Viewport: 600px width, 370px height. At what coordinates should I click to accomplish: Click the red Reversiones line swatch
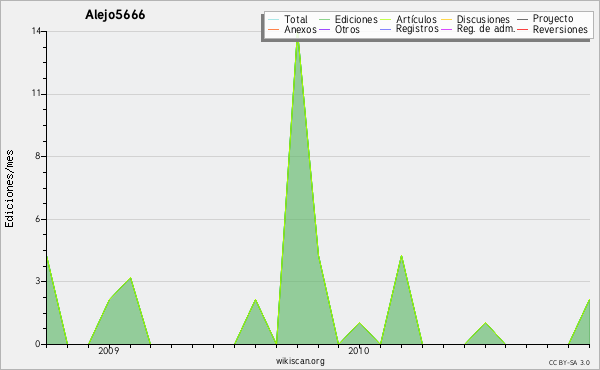point(522,29)
